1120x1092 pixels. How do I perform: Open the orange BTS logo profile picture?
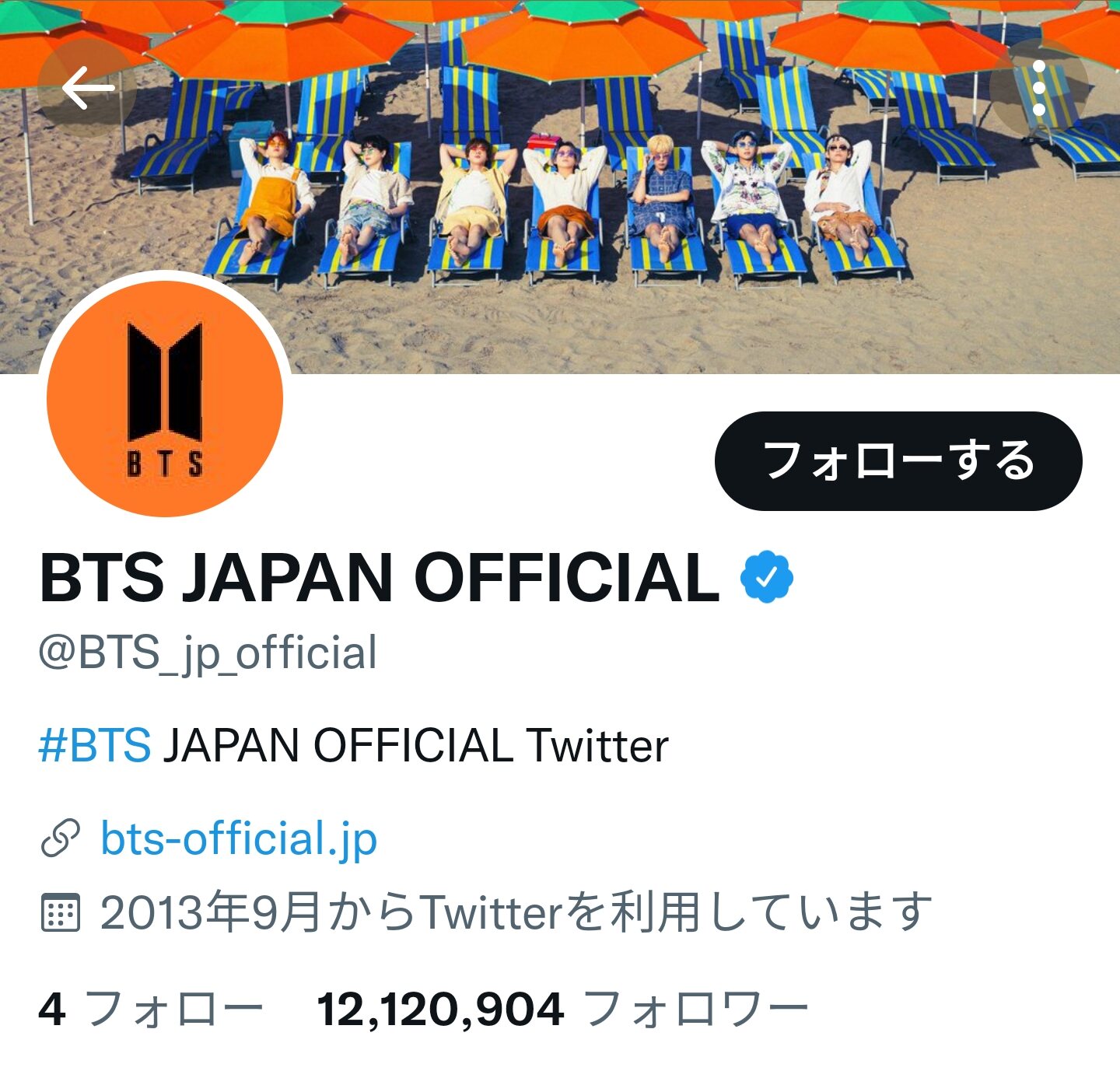165,398
